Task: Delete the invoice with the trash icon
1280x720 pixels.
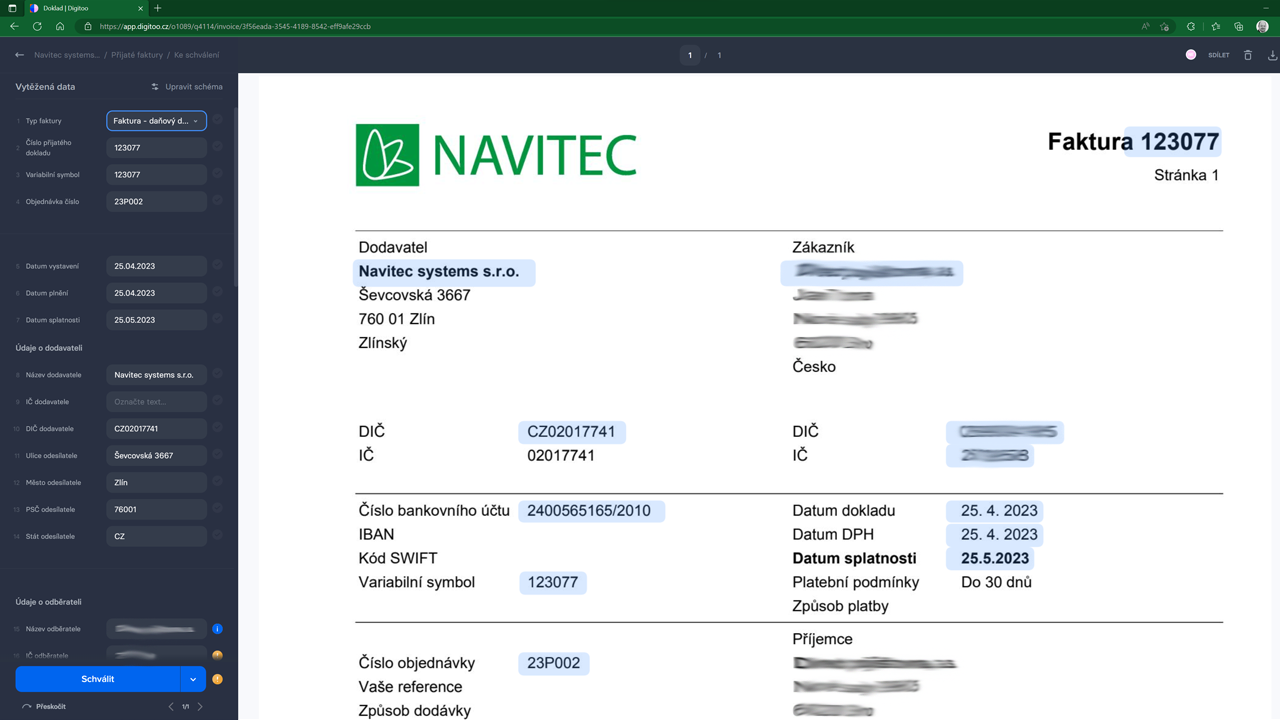Action: [x=1248, y=55]
